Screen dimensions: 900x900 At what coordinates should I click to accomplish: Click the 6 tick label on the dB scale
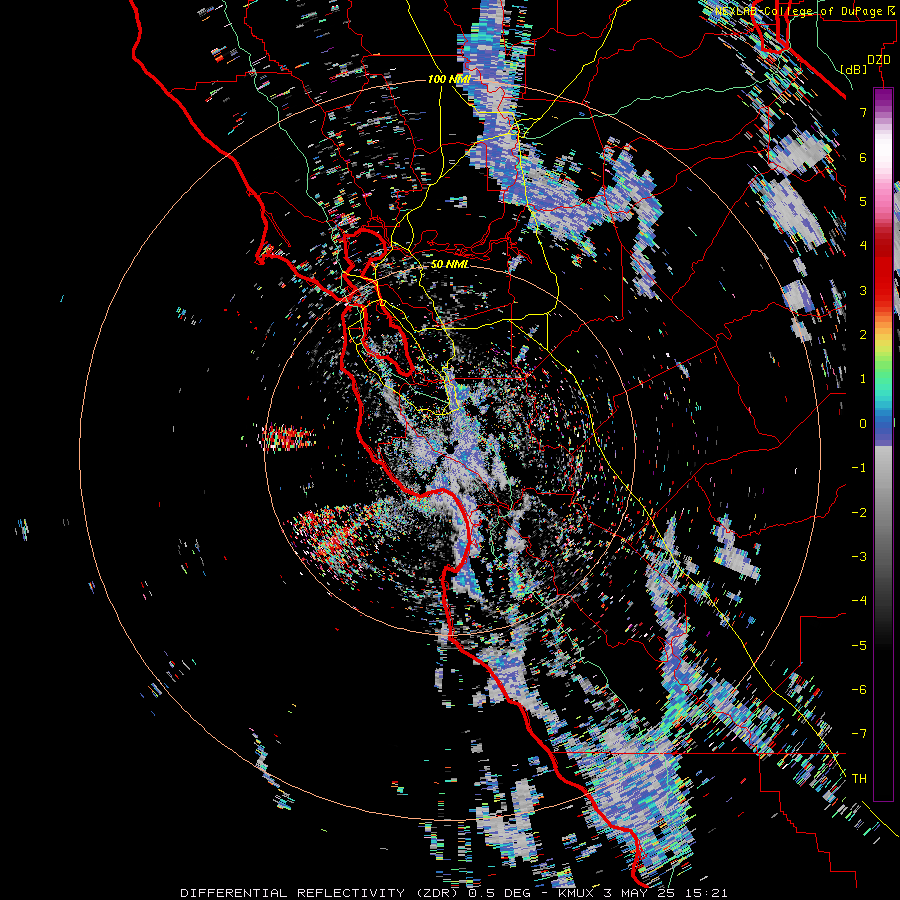[863, 157]
